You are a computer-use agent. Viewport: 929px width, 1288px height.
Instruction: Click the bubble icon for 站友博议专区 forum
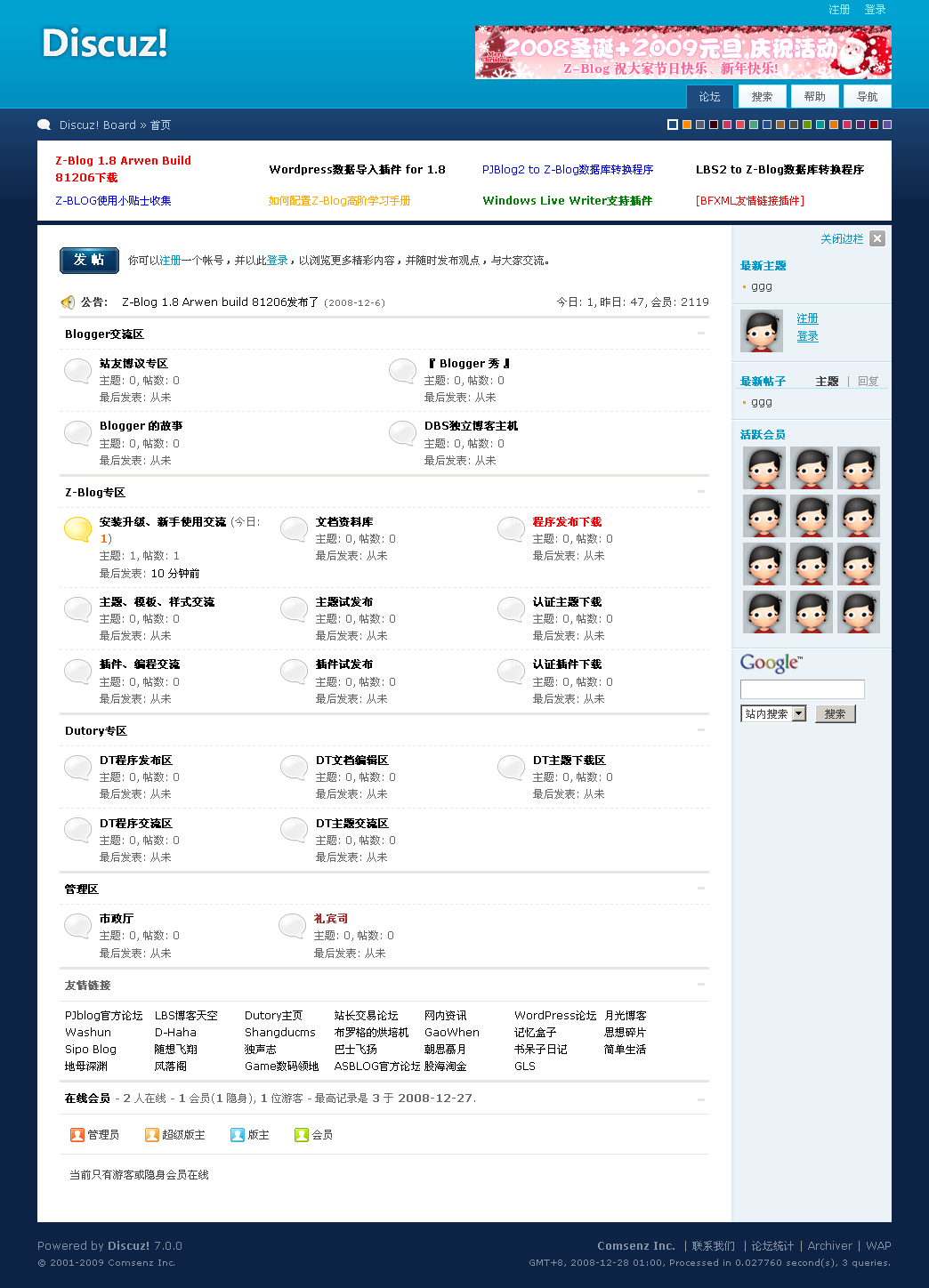click(x=78, y=371)
